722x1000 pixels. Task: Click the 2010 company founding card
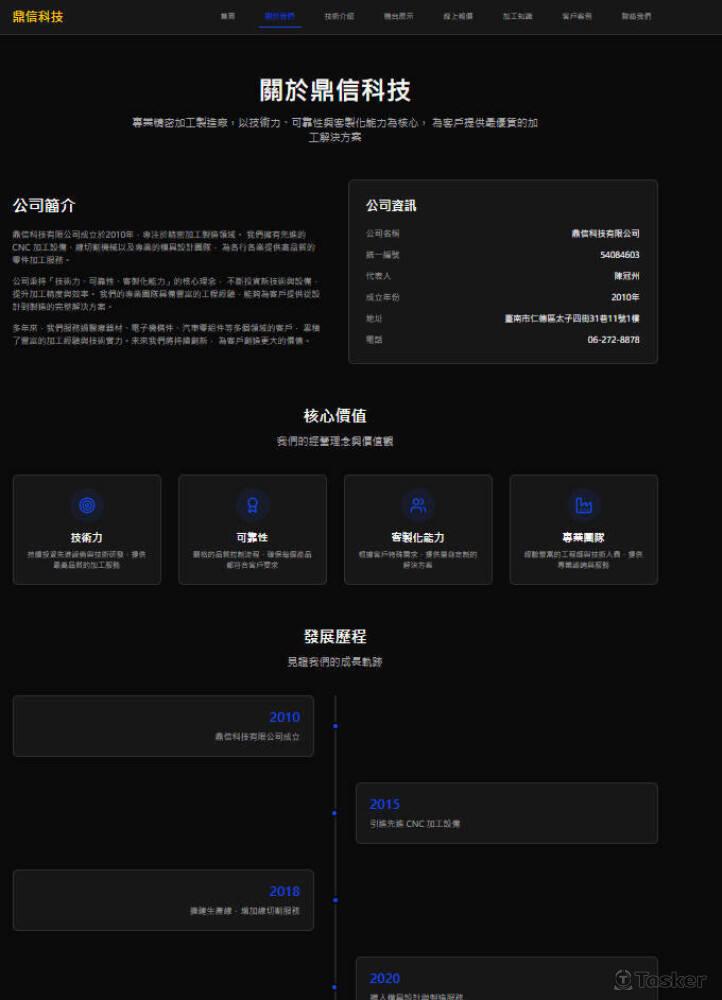[163, 726]
